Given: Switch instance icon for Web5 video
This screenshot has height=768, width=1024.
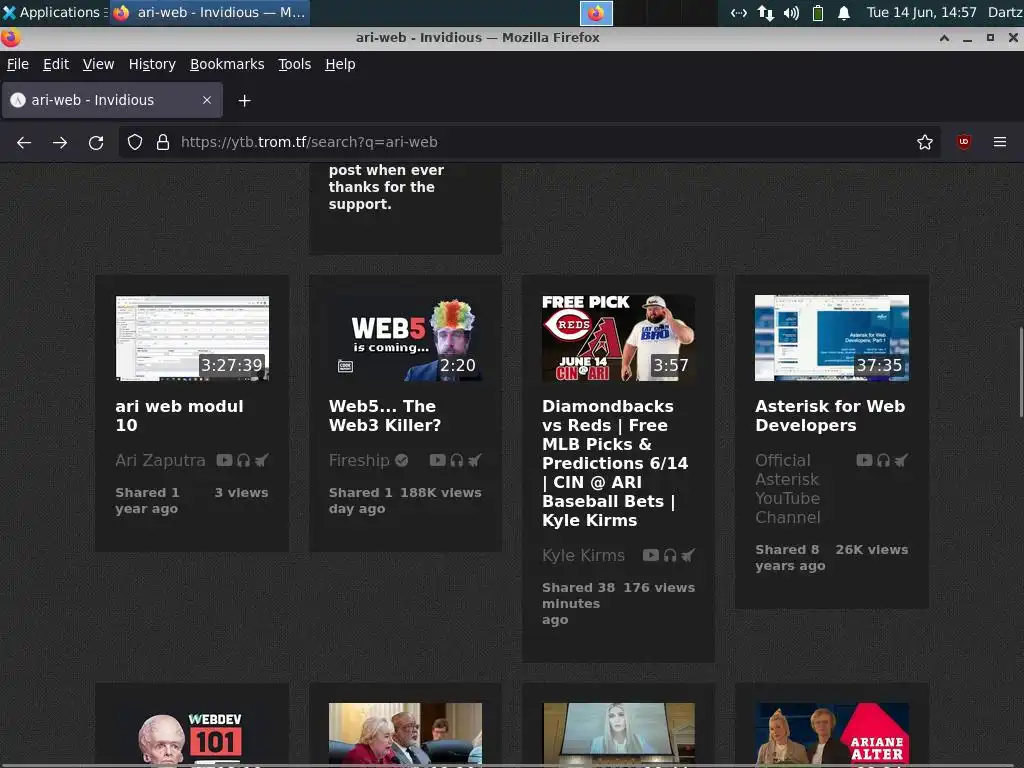Looking at the screenshot, I should coord(475,460).
